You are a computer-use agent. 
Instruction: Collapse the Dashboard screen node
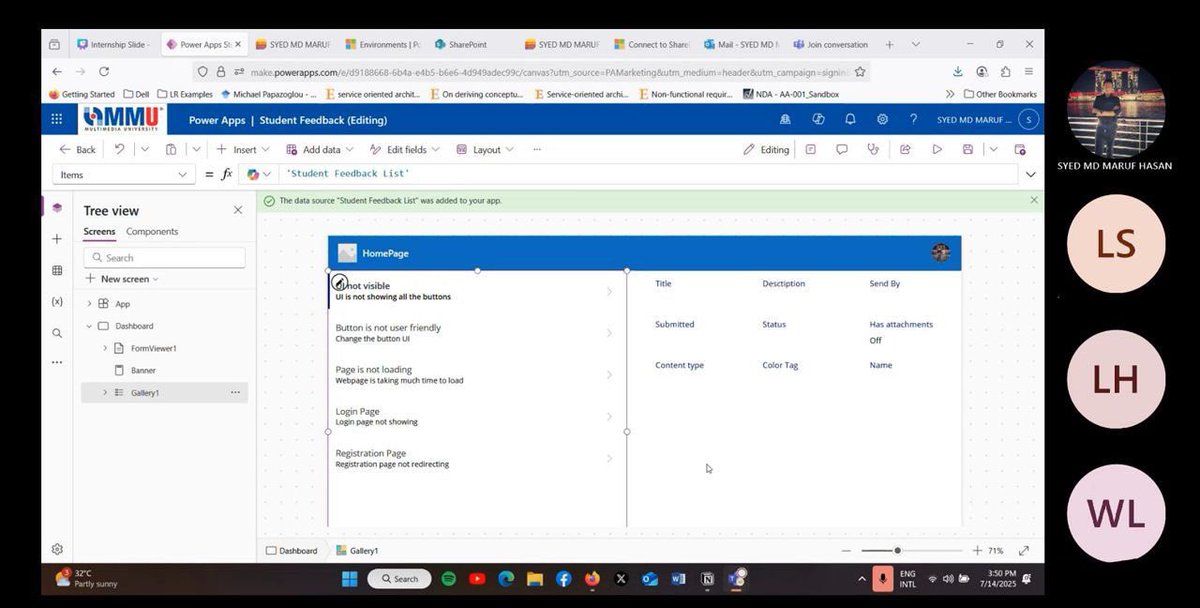[x=89, y=326]
